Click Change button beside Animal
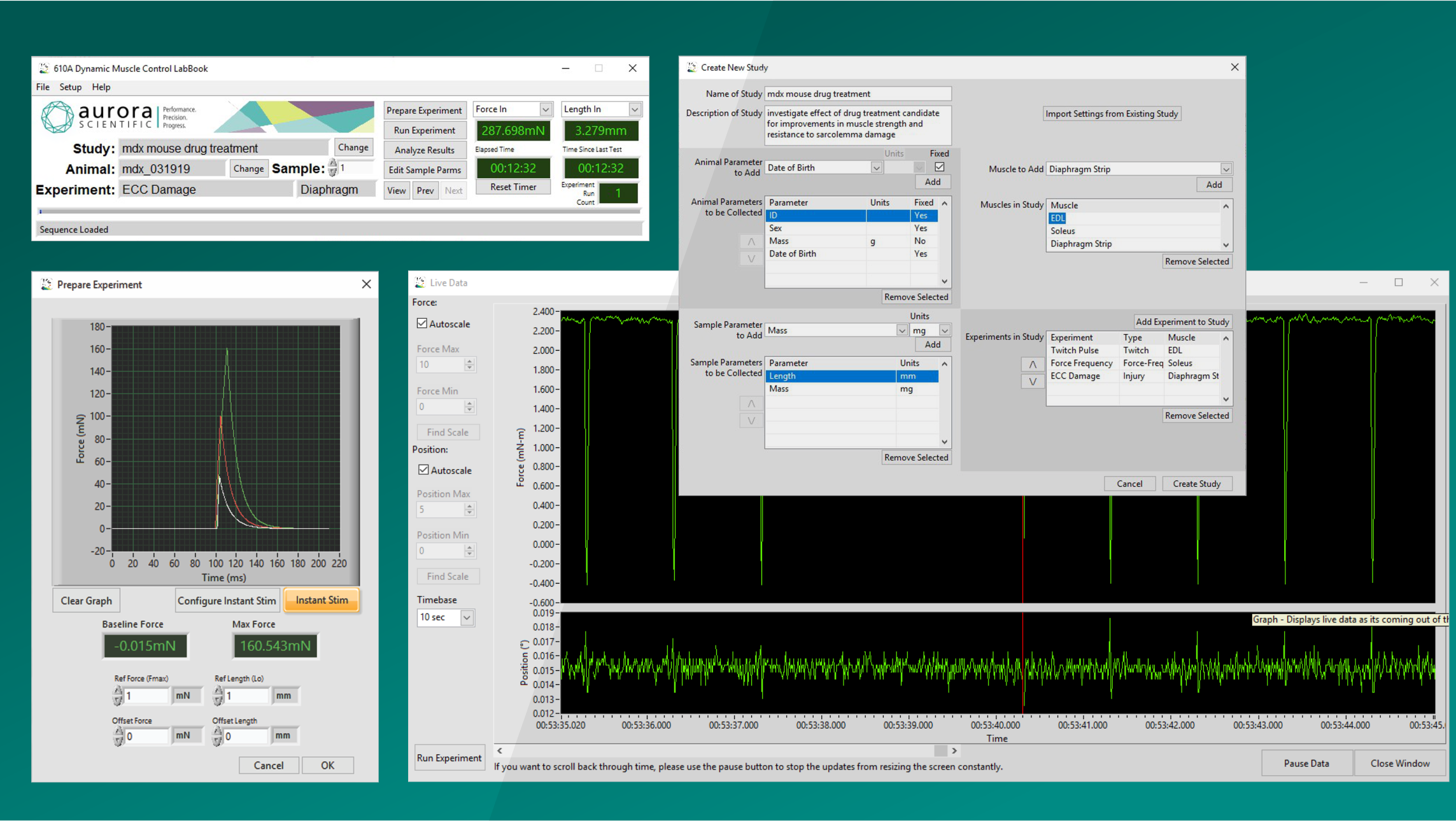 248,169
